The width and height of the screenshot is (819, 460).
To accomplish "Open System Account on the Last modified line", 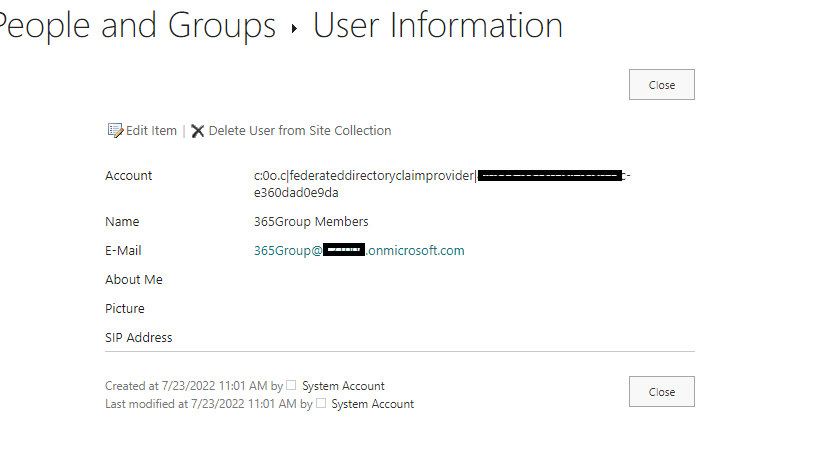I will point(372,404).
